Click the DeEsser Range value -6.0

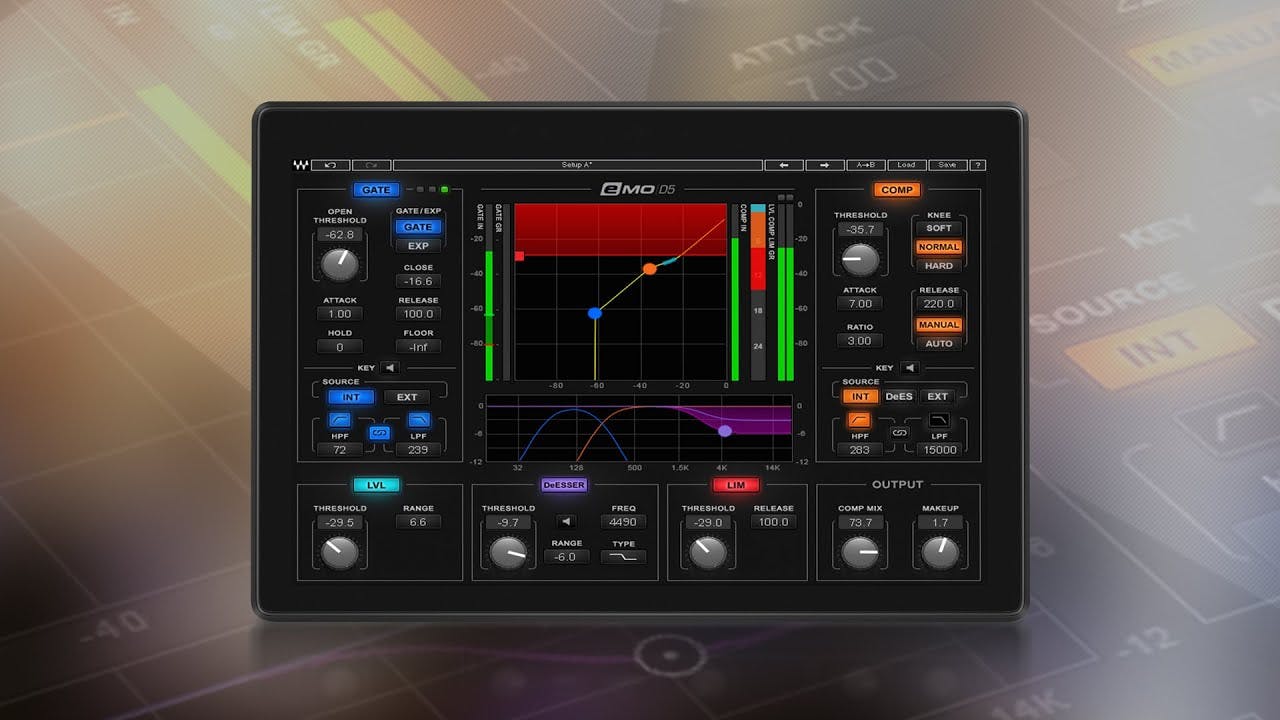[x=566, y=557]
